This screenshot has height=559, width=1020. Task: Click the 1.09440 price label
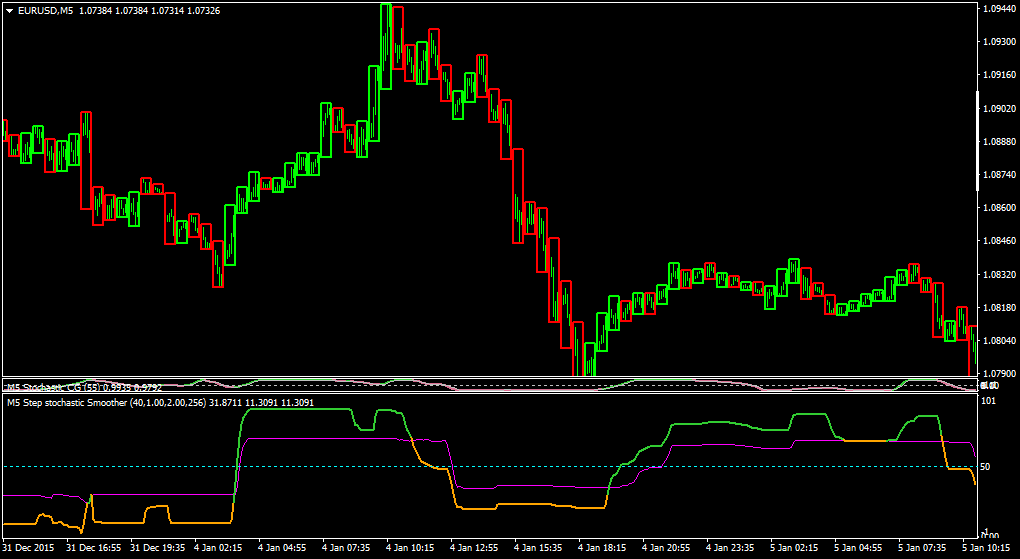tap(1000, 9)
